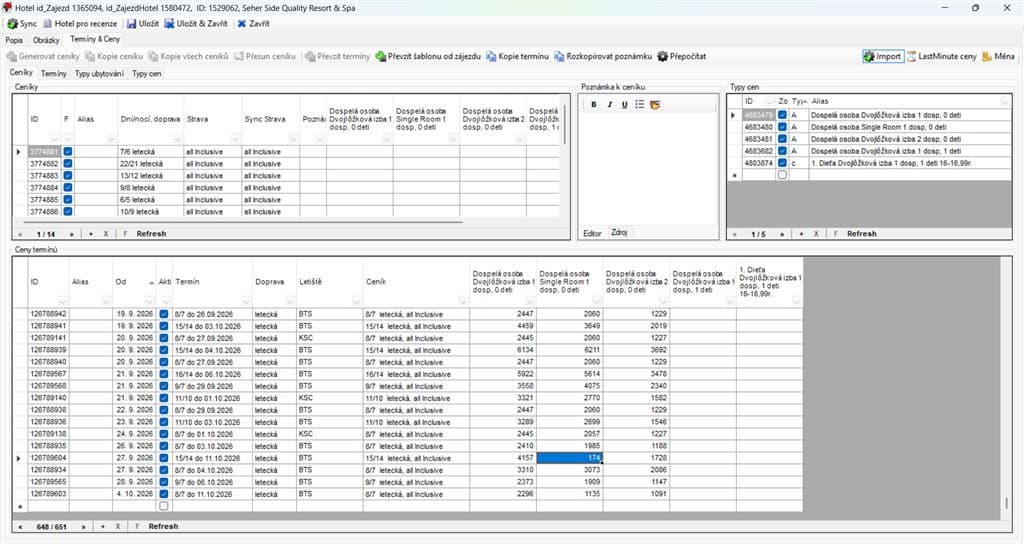
Task: Click Přepočítat gear icon
Action: coord(663,56)
